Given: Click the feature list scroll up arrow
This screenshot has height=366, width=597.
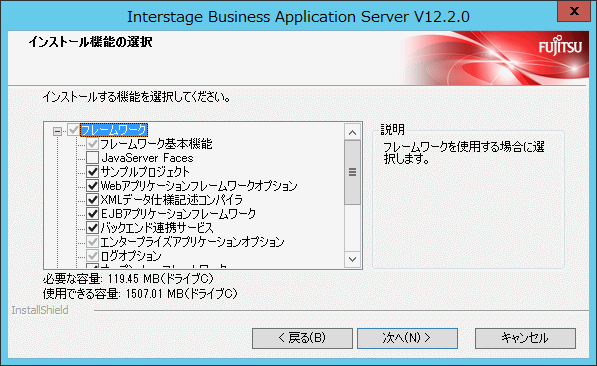Looking at the screenshot, I should [x=352, y=132].
